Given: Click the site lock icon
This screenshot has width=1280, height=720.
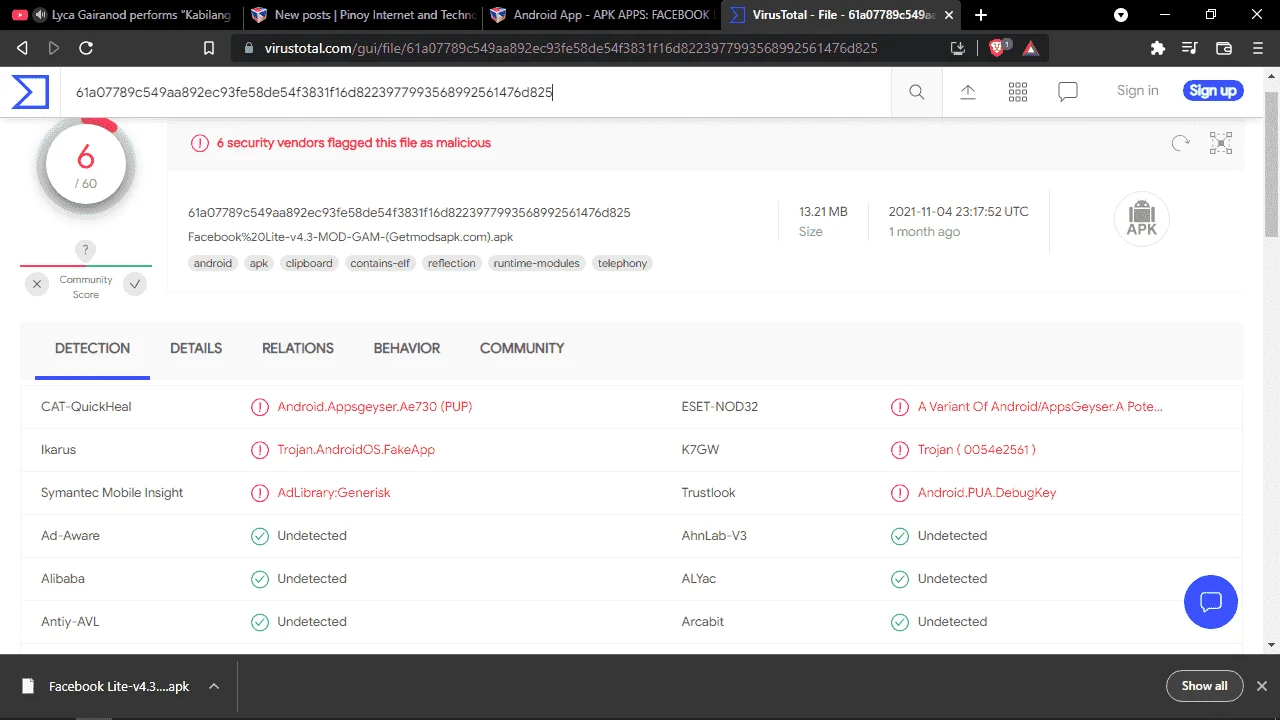Looking at the screenshot, I should pos(250,48).
